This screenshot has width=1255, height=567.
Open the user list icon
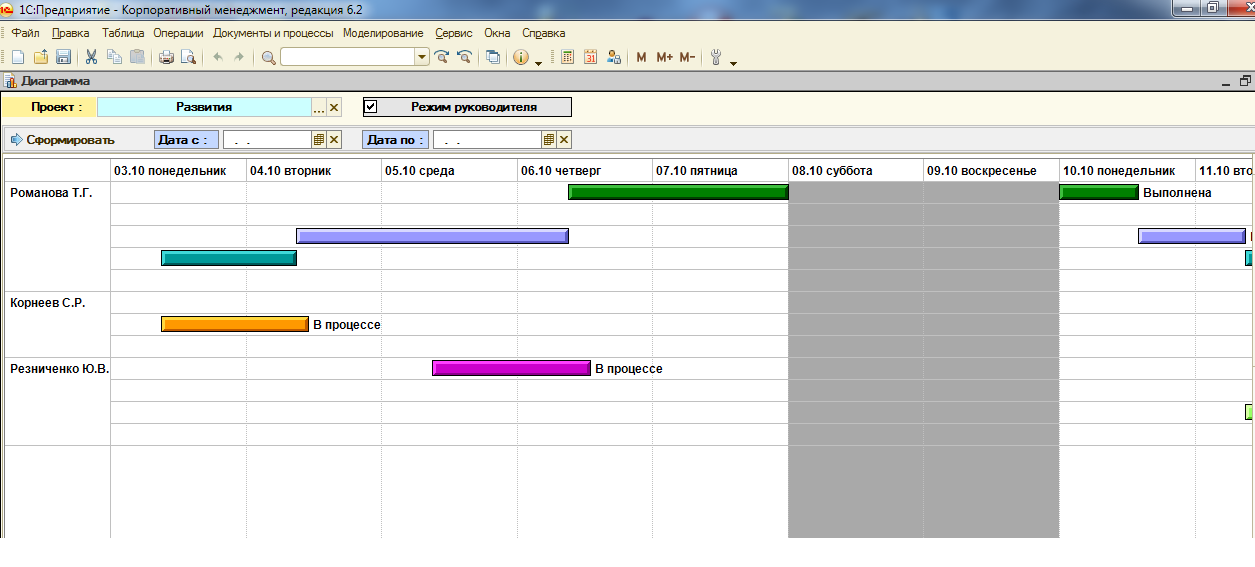tap(614, 57)
